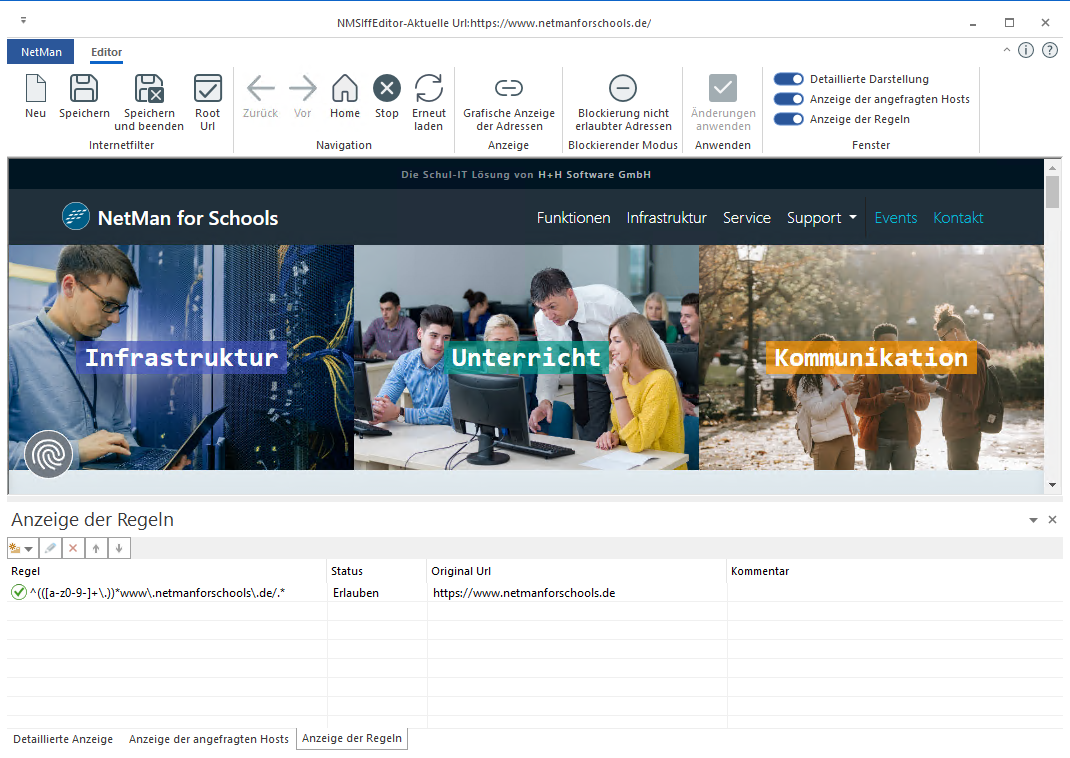The height and width of the screenshot is (758, 1070).
Task: Open Anzeige der Regeln panel options arrow
Action: 1033,521
